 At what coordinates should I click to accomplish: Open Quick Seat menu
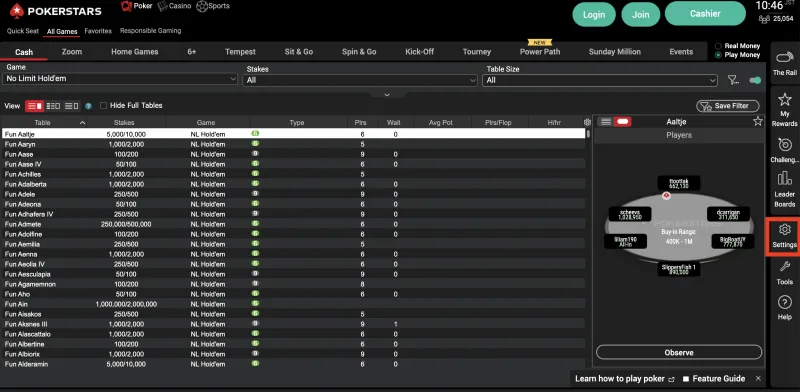[x=22, y=31]
